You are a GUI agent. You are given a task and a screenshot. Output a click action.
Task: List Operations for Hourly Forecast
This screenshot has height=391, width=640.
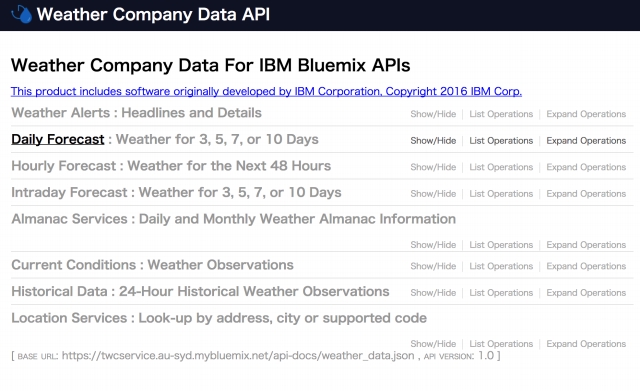(x=501, y=167)
